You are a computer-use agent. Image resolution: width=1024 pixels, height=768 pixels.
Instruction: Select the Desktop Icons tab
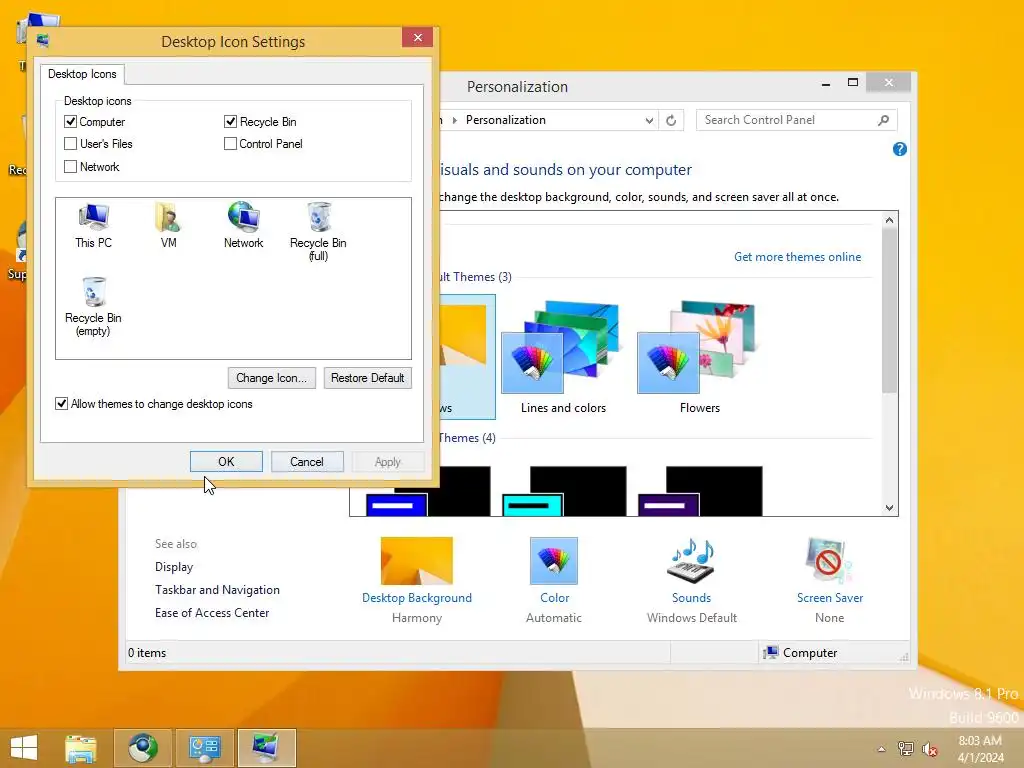coord(82,74)
